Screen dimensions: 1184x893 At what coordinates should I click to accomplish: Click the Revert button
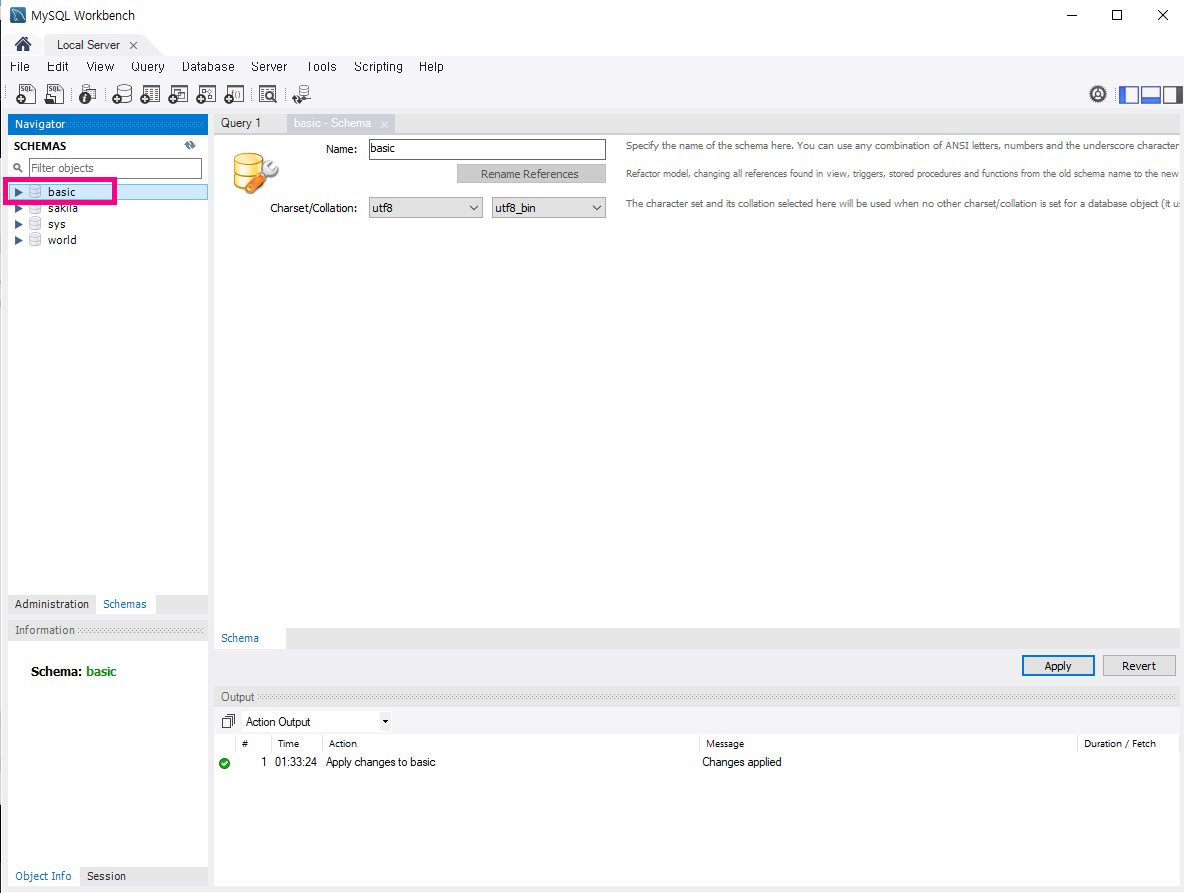1139,666
